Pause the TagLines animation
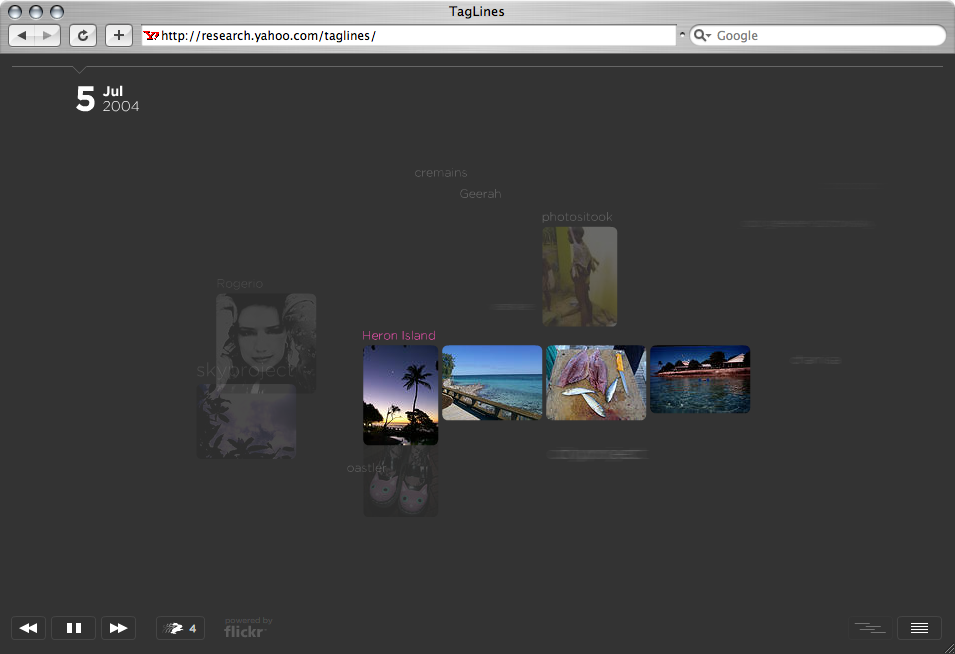955x654 pixels. tap(73, 628)
